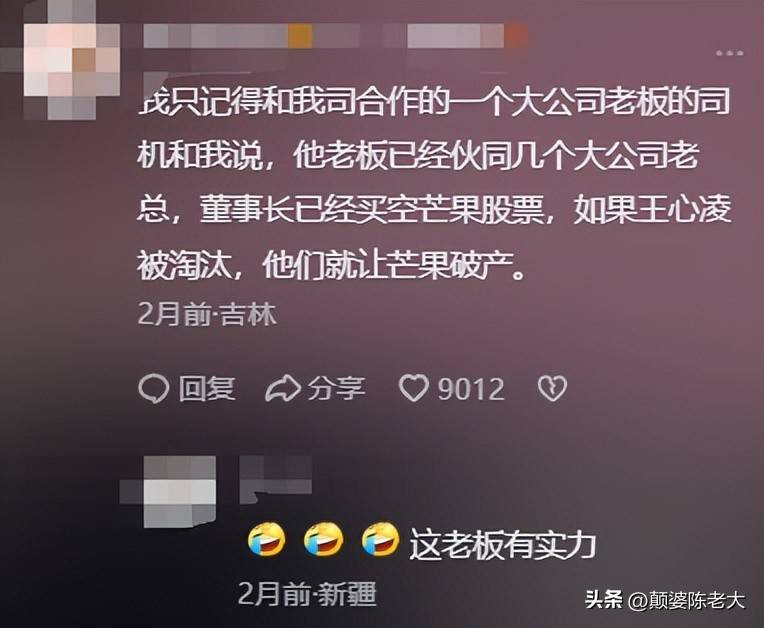Click the 9012 like count
This screenshot has height=628, width=764.
point(470,389)
